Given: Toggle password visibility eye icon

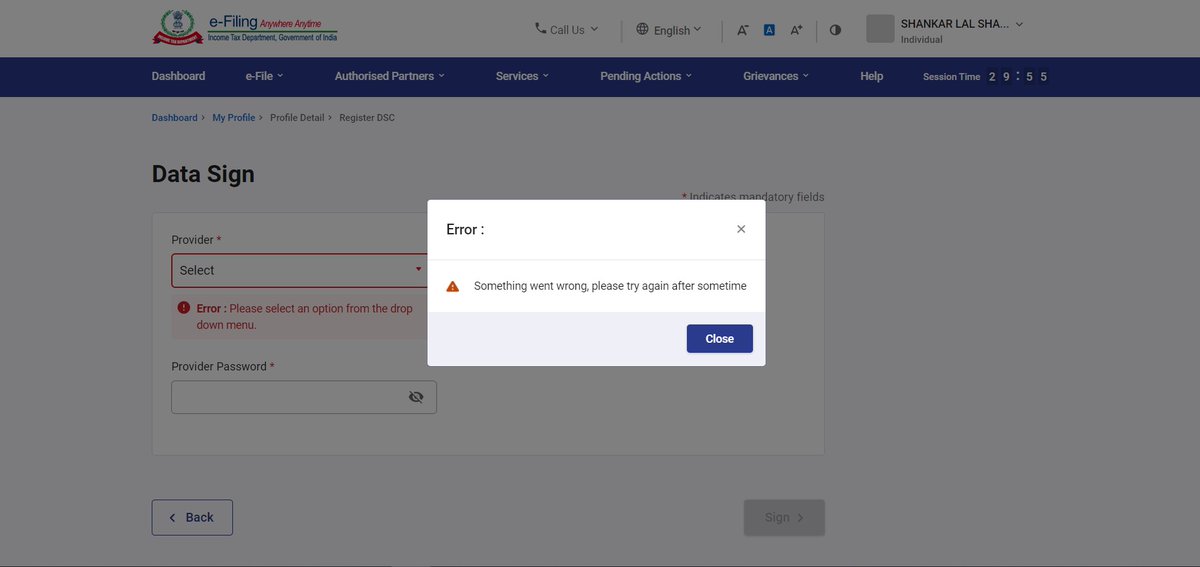Looking at the screenshot, I should [416, 397].
